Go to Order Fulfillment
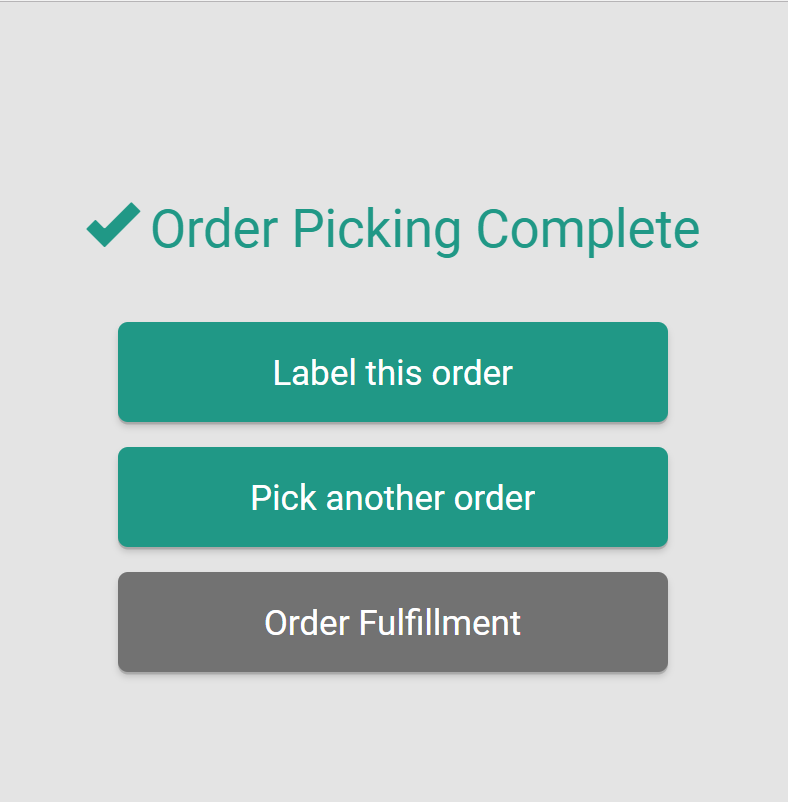The width and height of the screenshot is (788, 802). pyautogui.click(x=392, y=622)
